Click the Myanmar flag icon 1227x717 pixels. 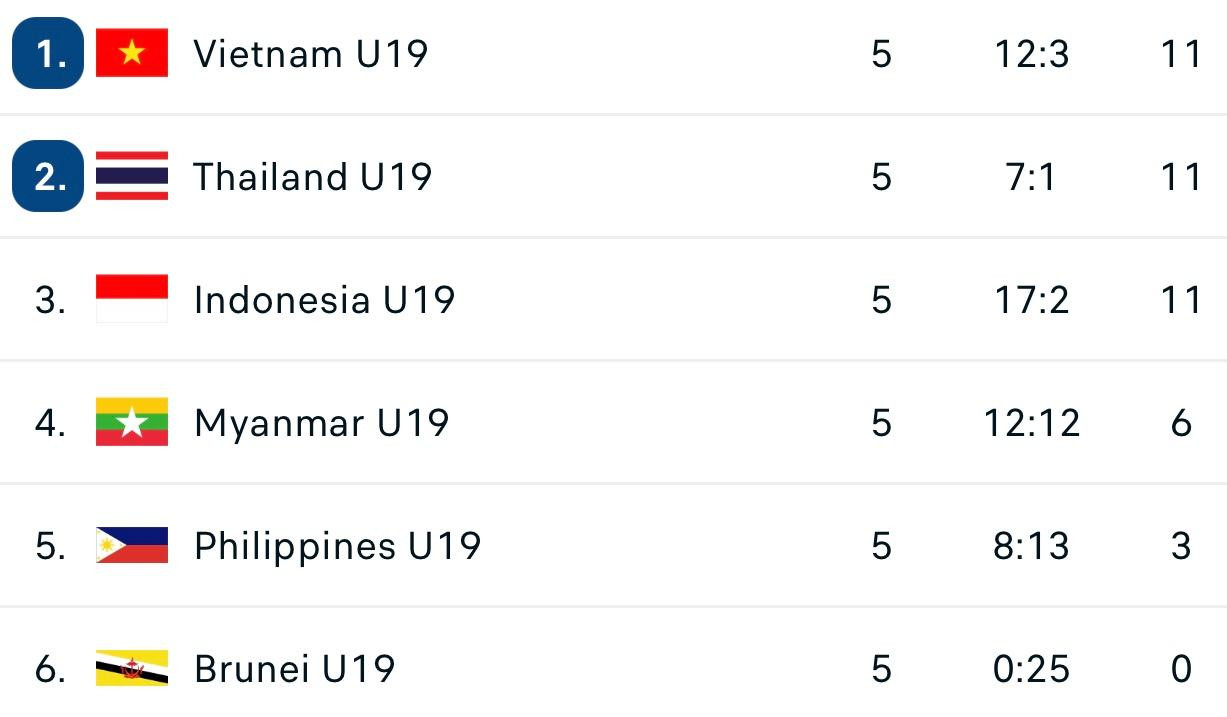point(132,422)
